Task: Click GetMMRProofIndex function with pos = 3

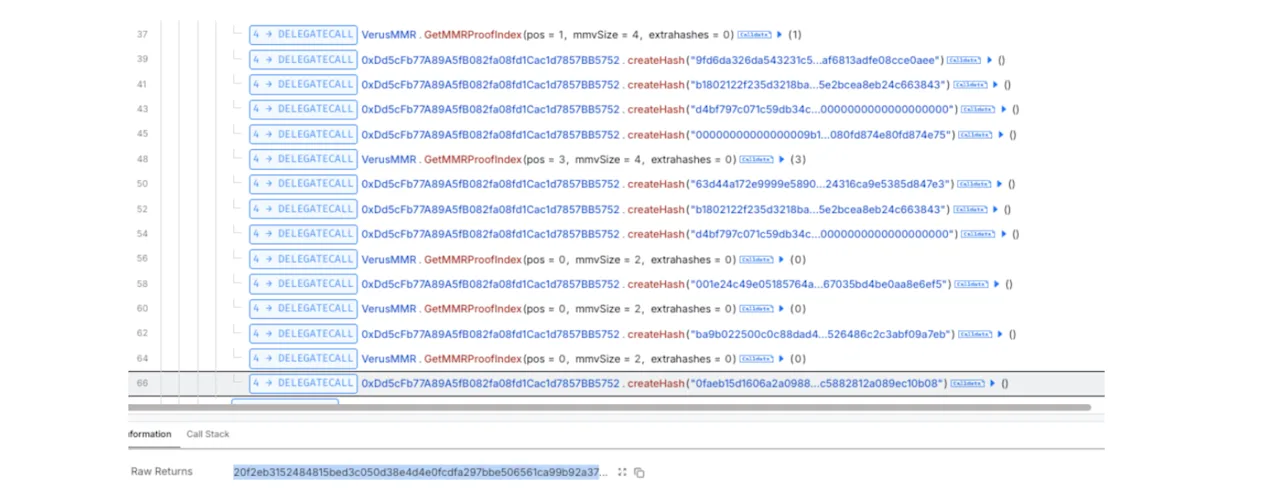Action: click(x=473, y=159)
